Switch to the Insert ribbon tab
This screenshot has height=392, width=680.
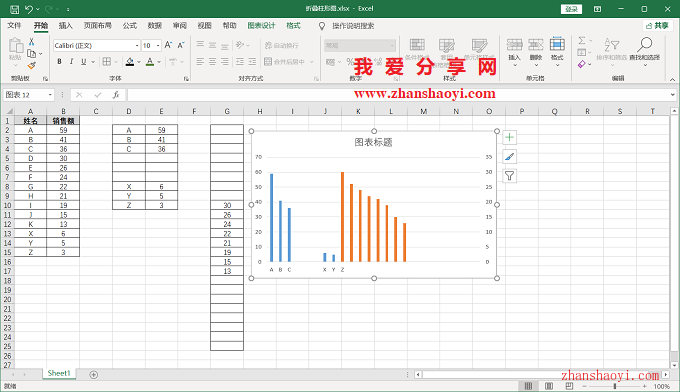point(65,26)
